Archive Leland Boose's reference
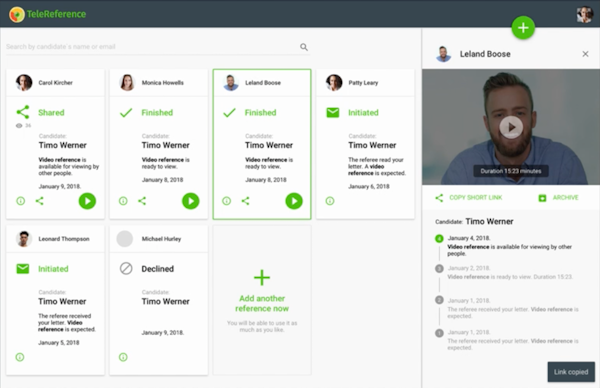 tap(559, 197)
